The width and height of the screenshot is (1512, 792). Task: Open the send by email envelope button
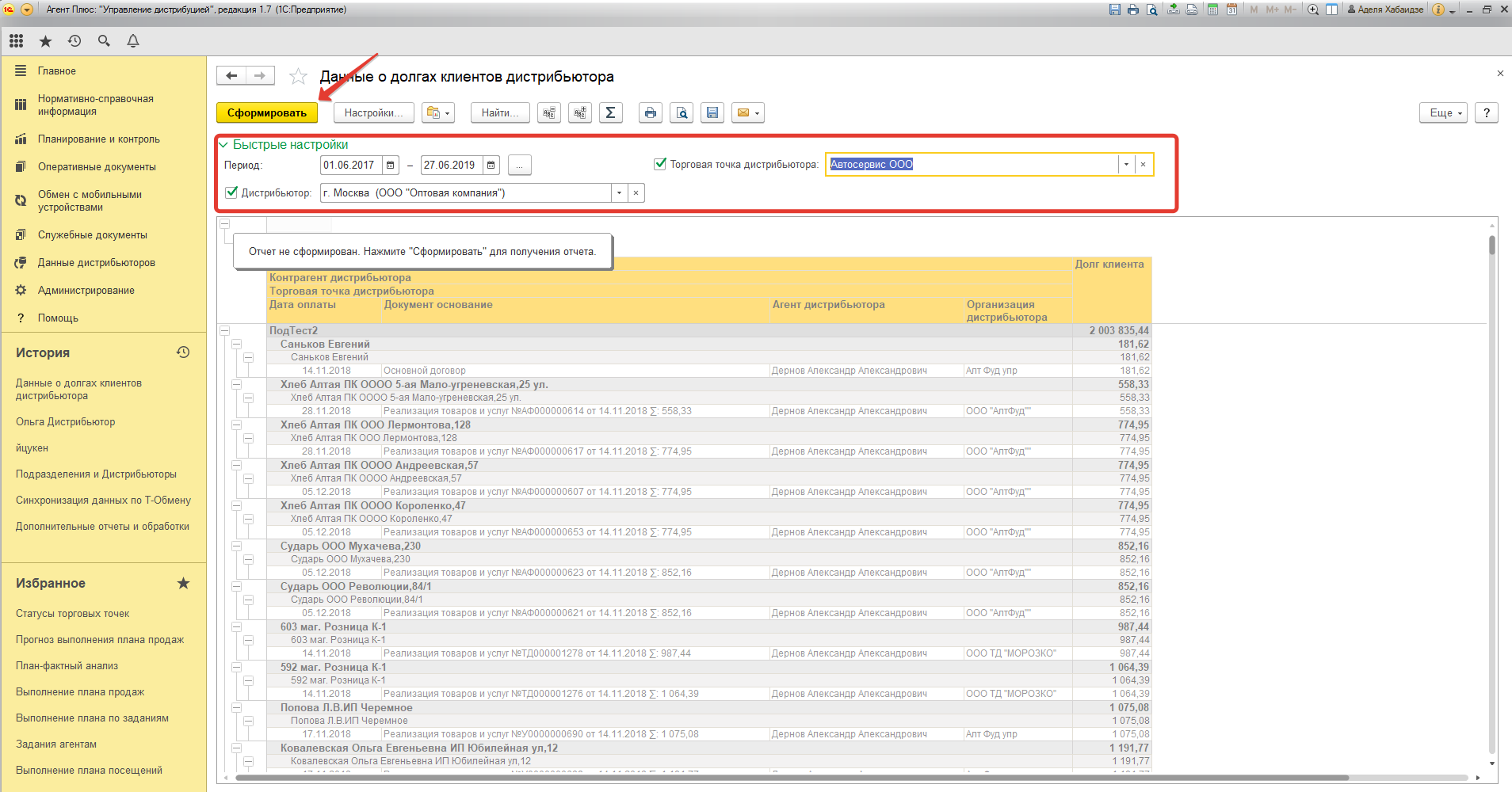(x=747, y=112)
